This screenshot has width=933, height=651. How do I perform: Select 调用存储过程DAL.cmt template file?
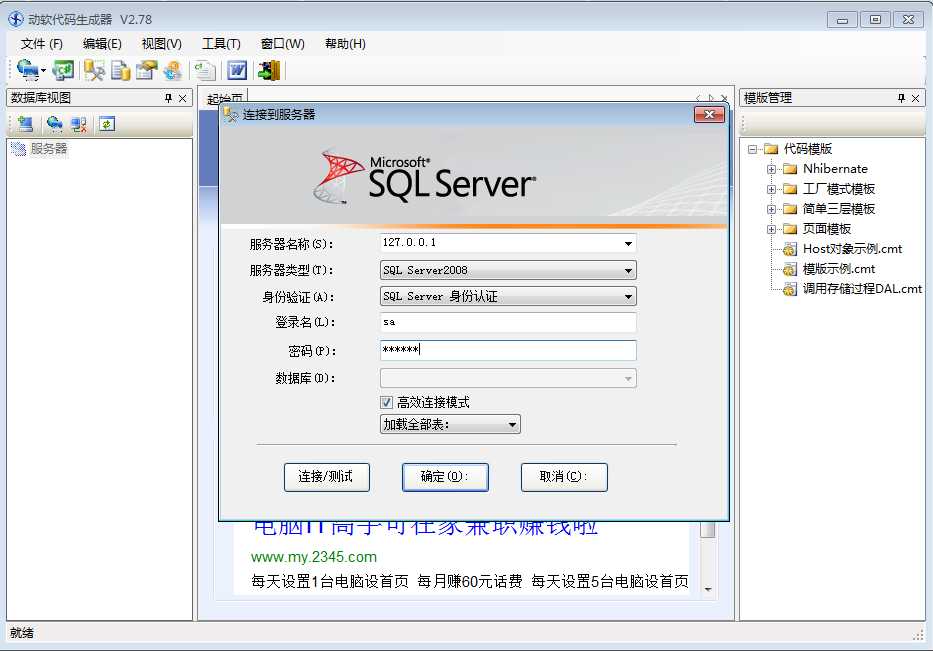(862, 289)
